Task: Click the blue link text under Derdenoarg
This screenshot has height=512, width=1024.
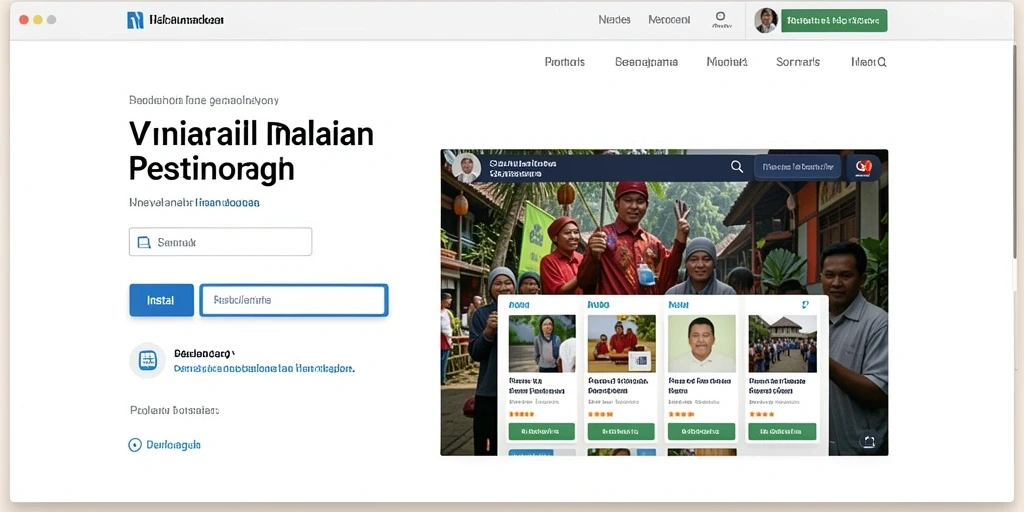Action: pos(264,368)
